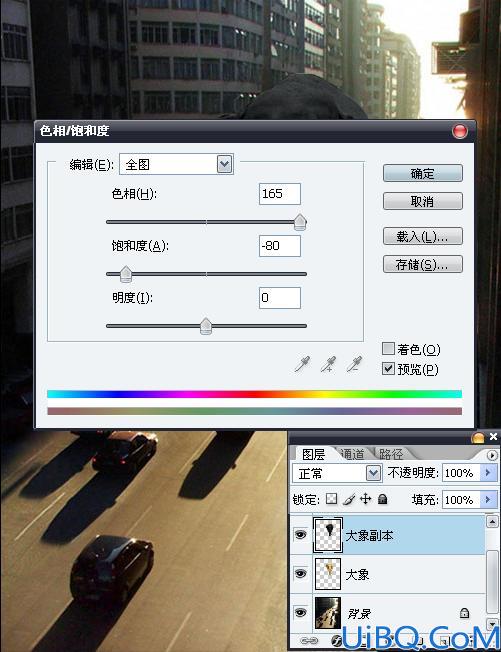Toggle lock position move icon

[365, 499]
